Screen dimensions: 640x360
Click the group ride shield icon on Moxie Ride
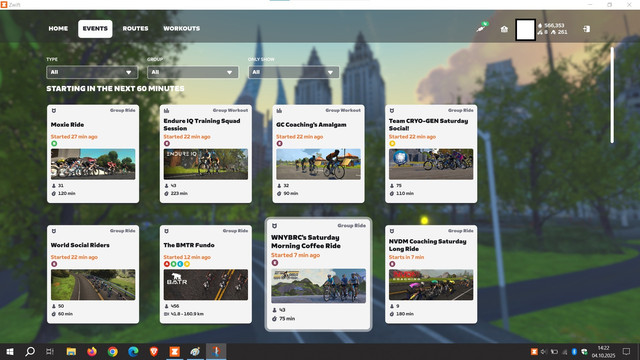pos(53,111)
